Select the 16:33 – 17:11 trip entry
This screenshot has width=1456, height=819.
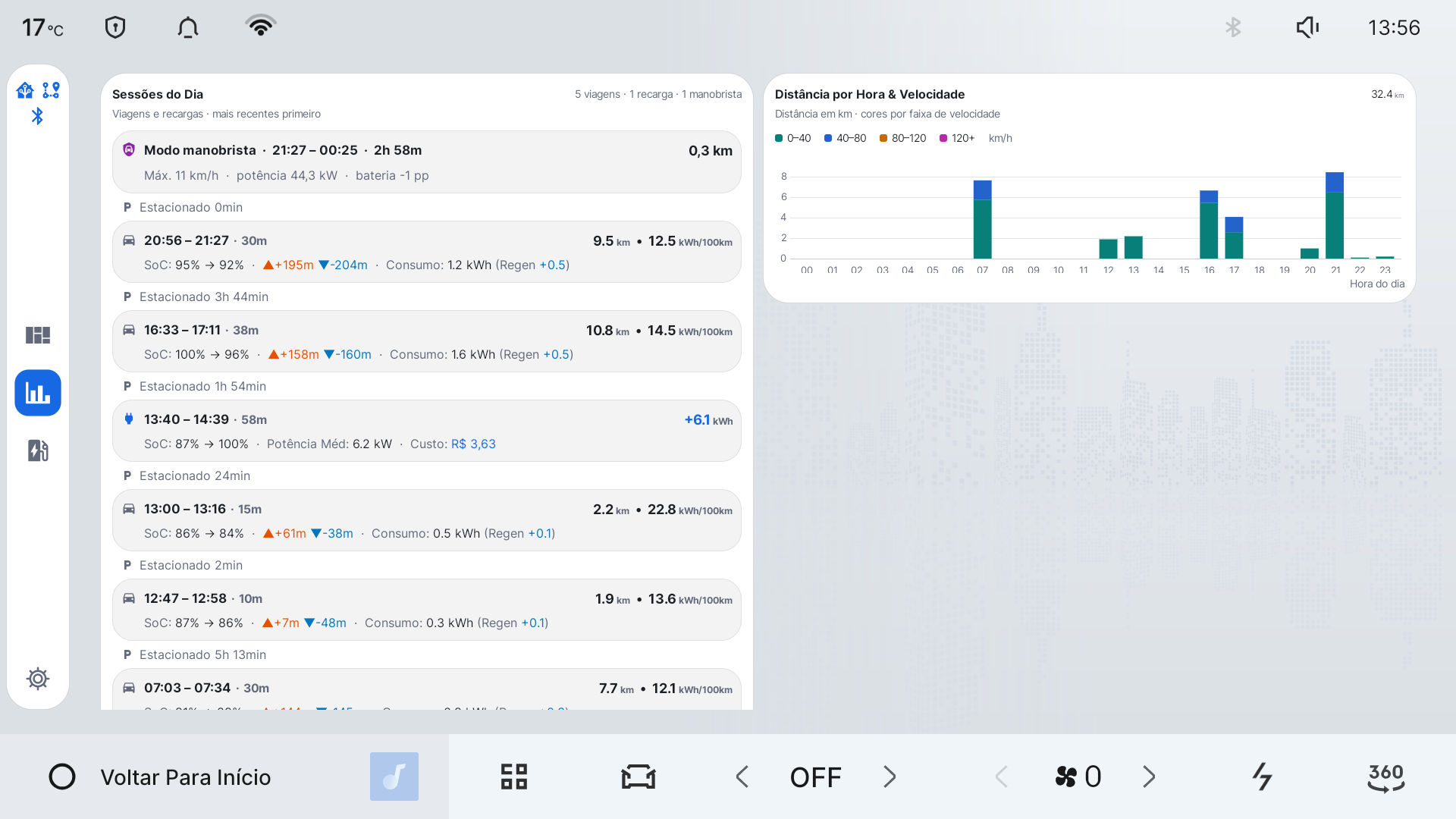click(427, 341)
